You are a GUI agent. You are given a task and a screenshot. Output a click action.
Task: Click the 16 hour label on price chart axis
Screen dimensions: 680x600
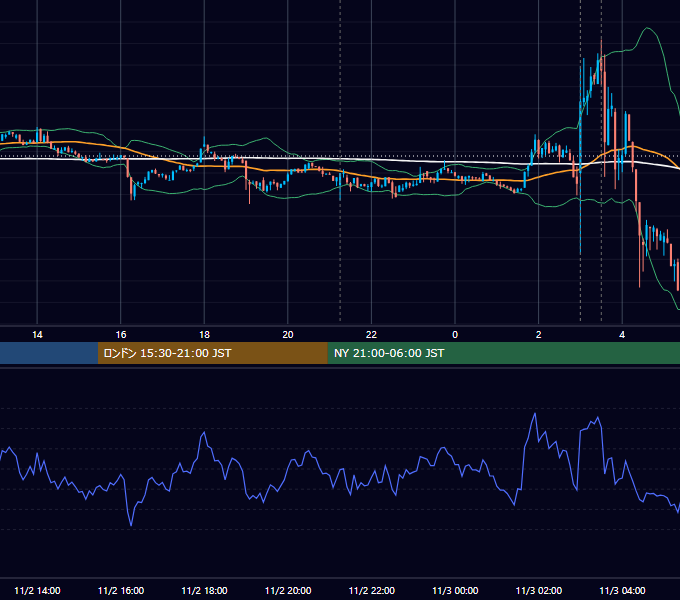pyautogui.click(x=121, y=335)
